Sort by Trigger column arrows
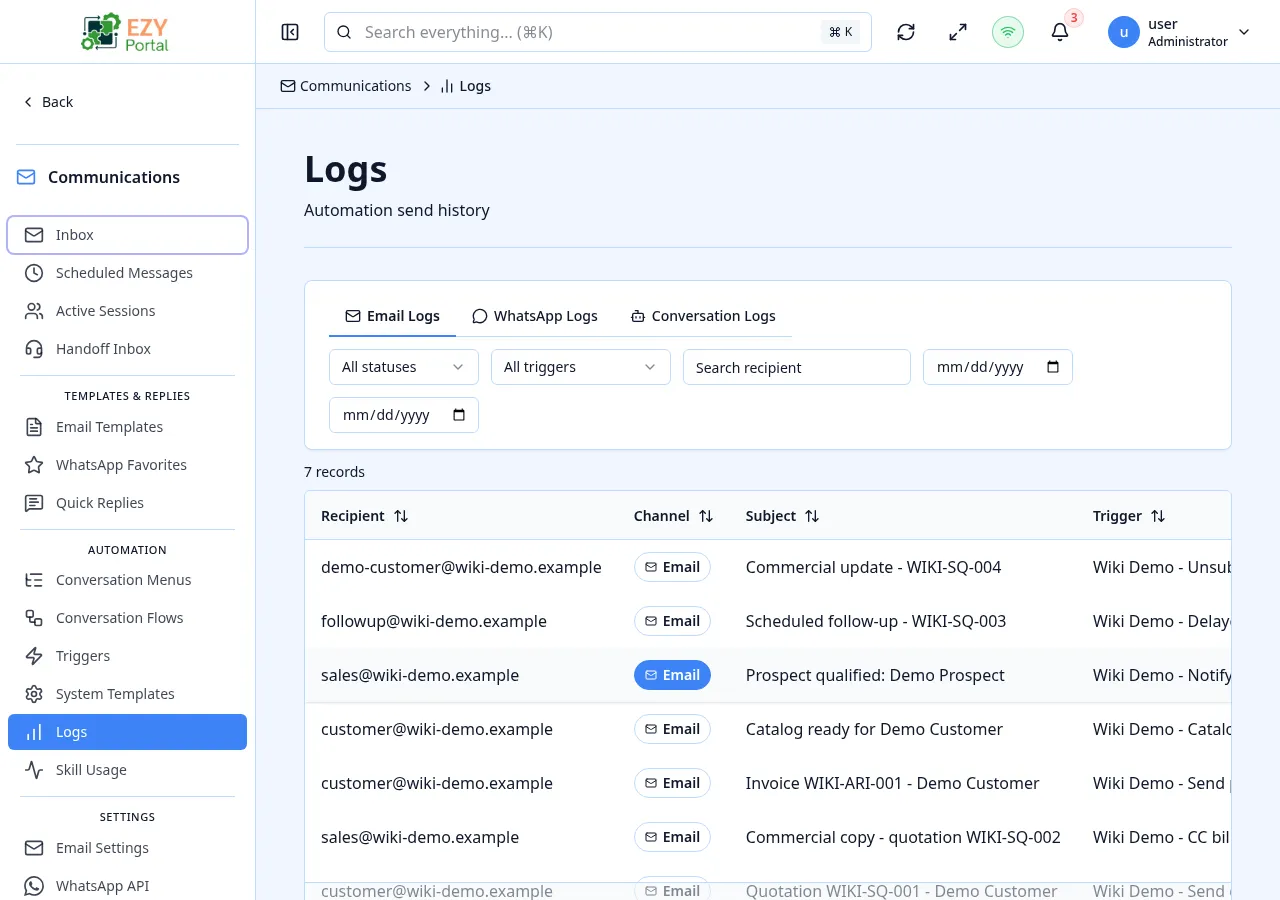 coord(1158,516)
